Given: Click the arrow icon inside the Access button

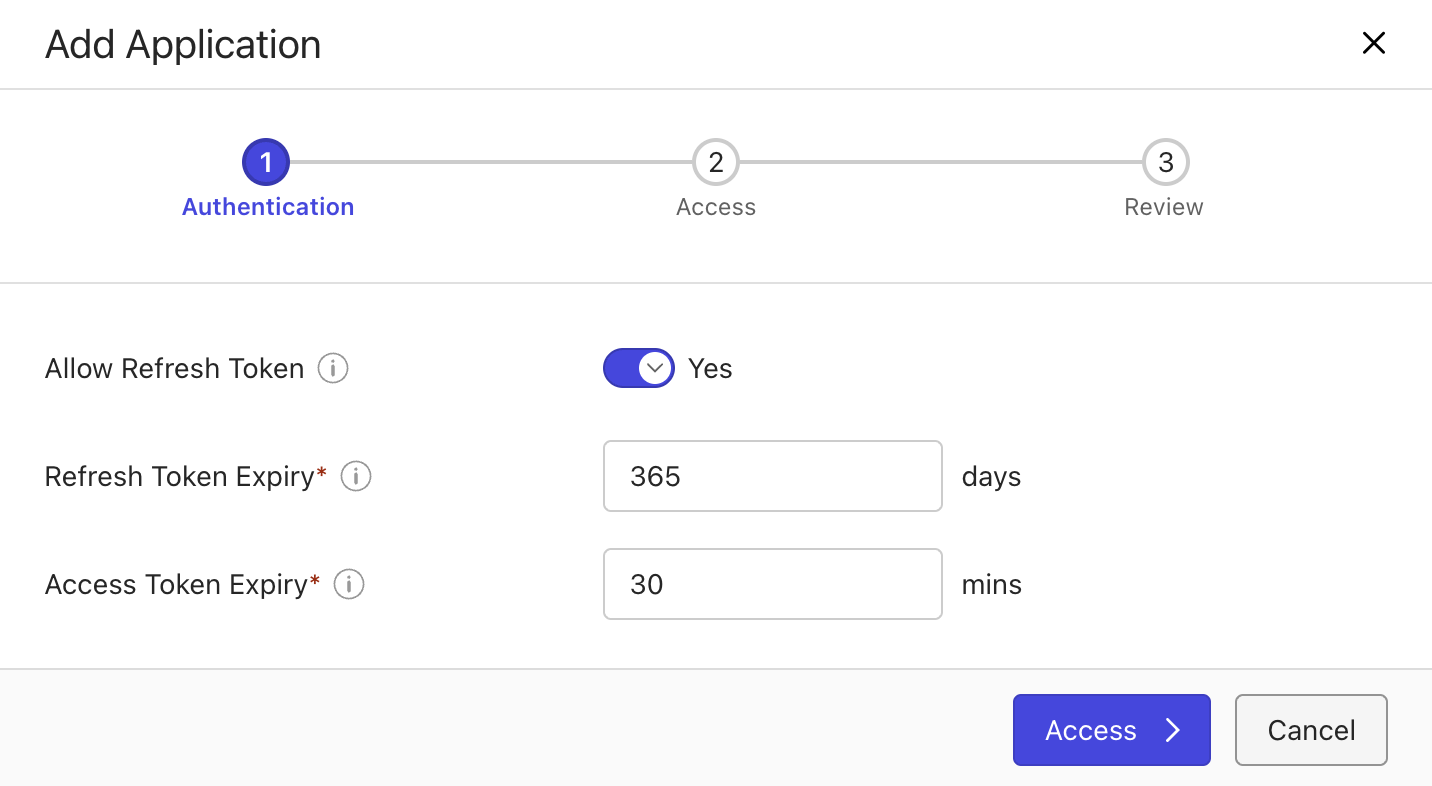Looking at the screenshot, I should click(x=1172, y=730).
